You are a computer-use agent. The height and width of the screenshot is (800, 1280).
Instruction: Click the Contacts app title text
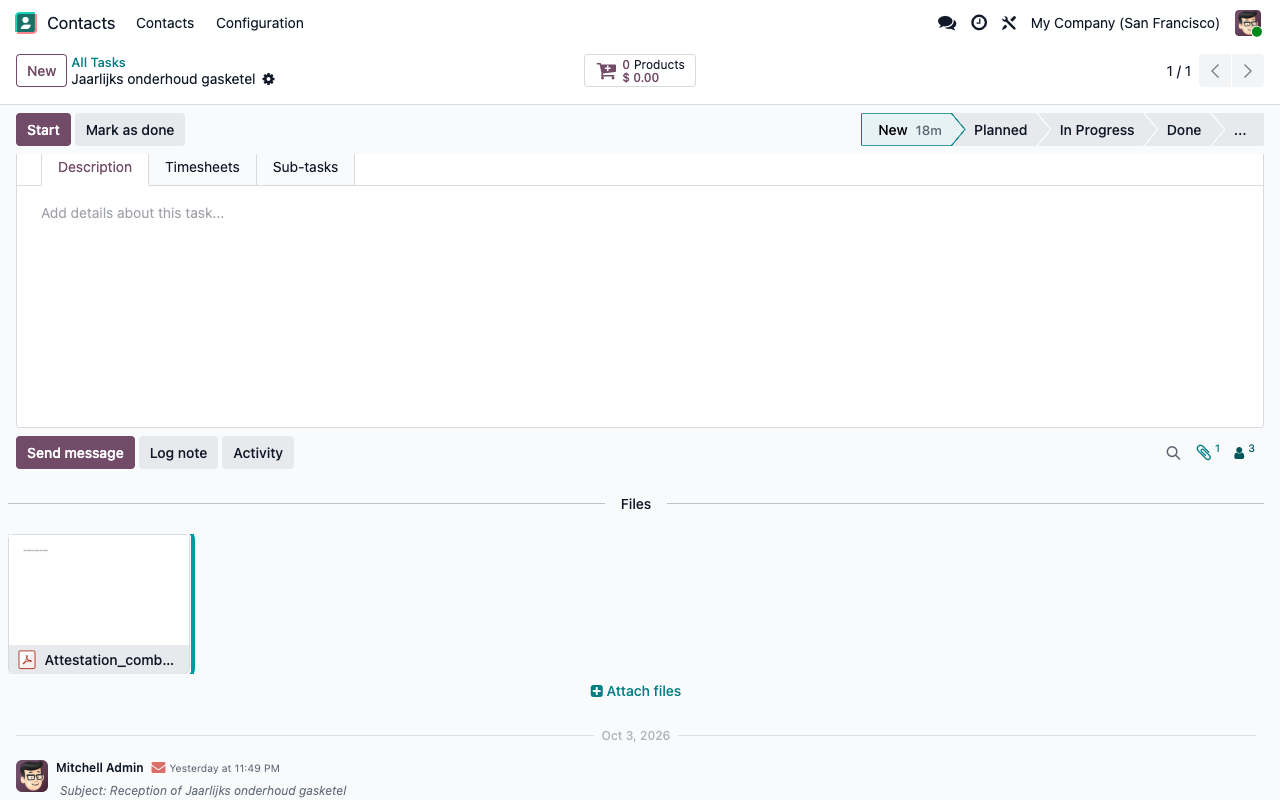81,23
